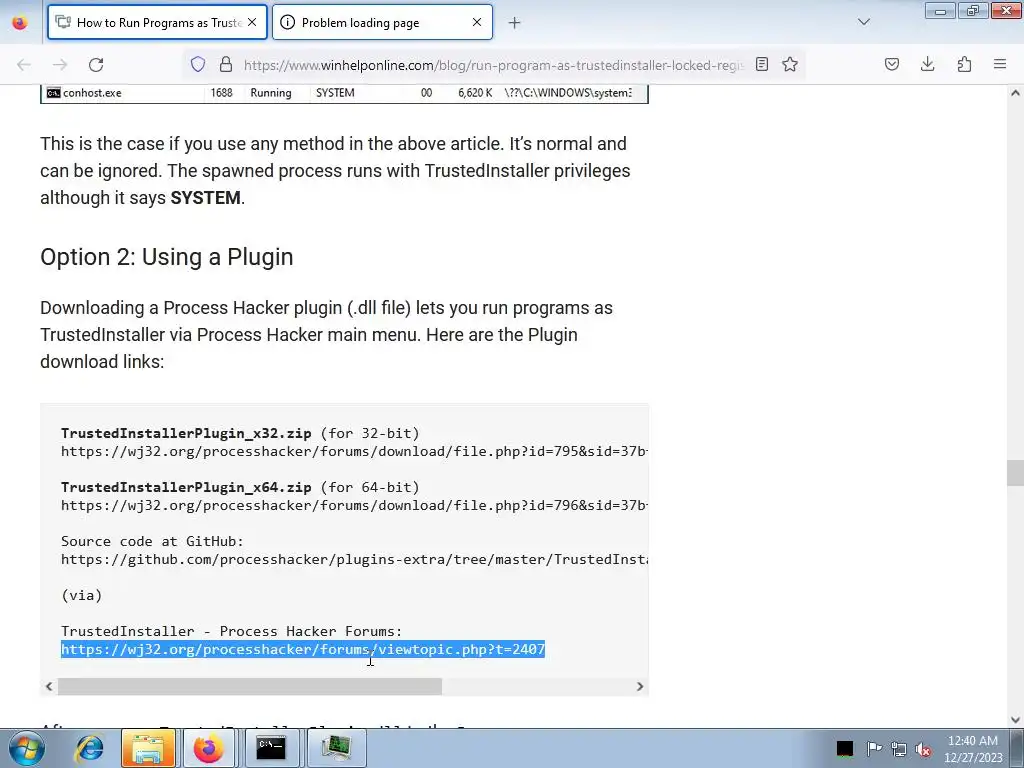
Task: Open the Extensions puzzle icon
Action: click(x=964, y=64)
